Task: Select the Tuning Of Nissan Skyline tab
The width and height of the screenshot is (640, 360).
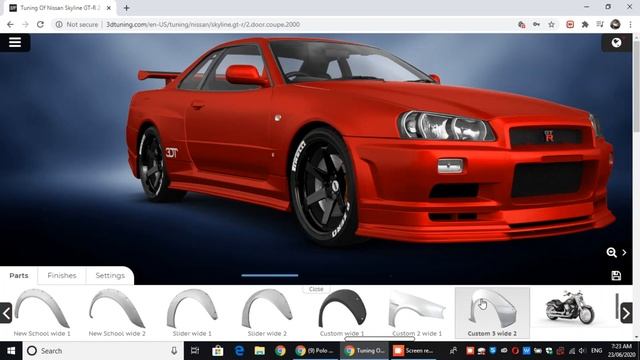Action: [x=60, y=8]
